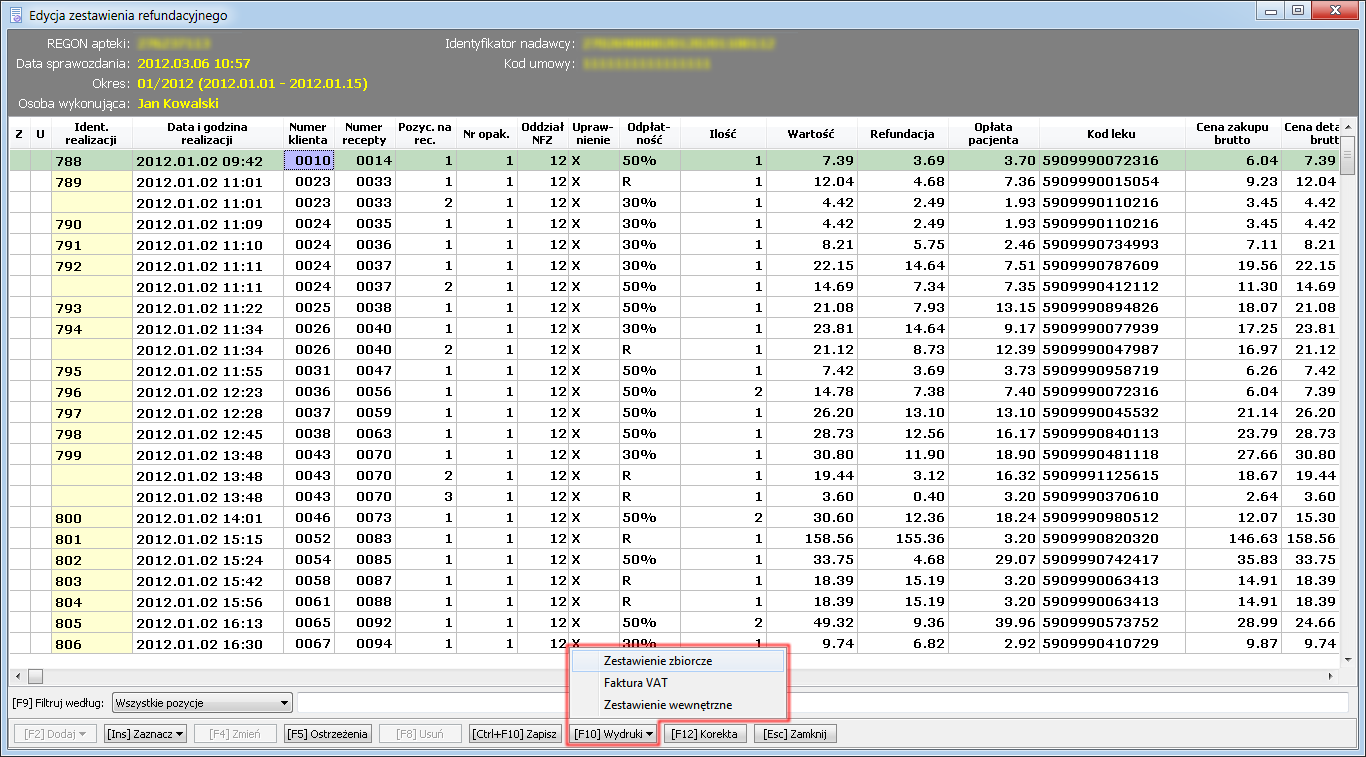
Task: Click the [F8] Usuń button
Action: 420,734
